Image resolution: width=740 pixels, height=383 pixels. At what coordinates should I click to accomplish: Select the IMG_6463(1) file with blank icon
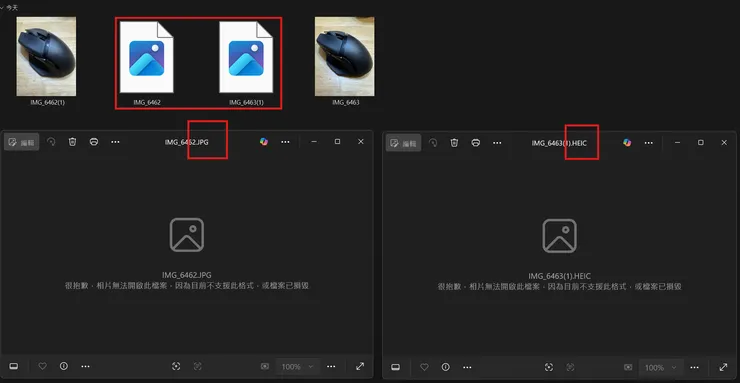246,57
